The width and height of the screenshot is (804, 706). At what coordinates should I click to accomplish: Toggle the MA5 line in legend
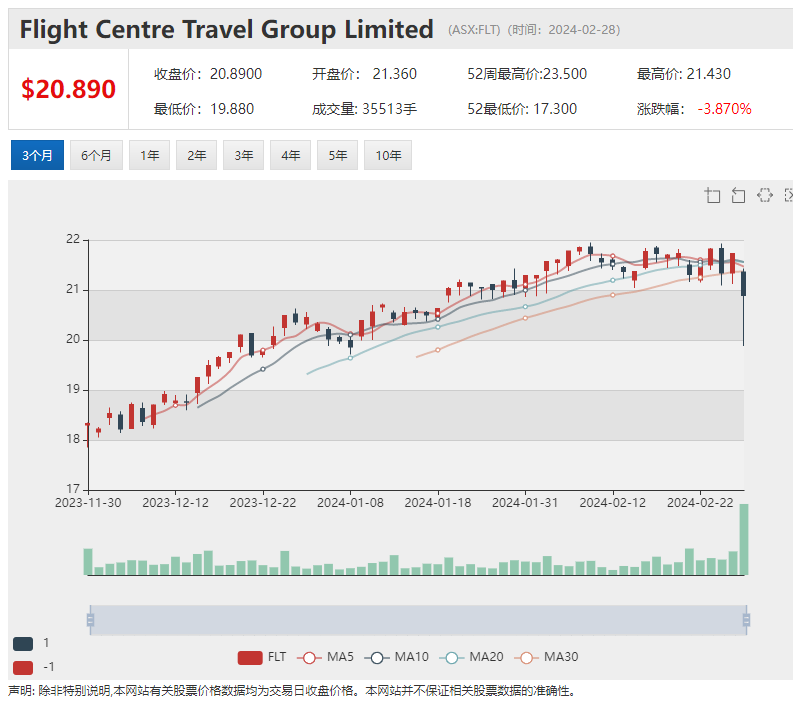point(325,657)
